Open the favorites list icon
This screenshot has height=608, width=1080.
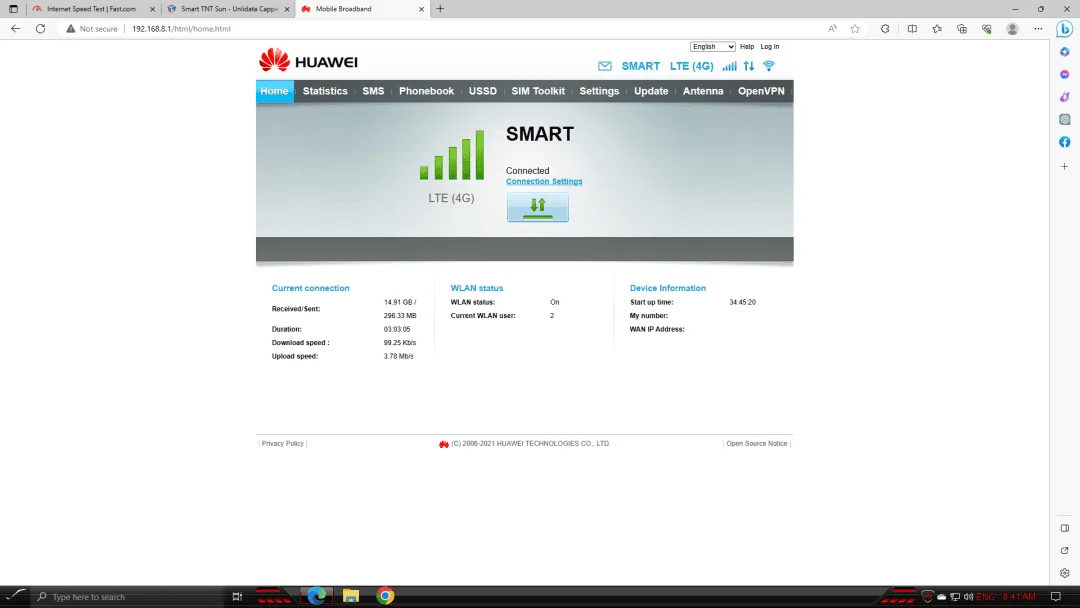(937, 29)
